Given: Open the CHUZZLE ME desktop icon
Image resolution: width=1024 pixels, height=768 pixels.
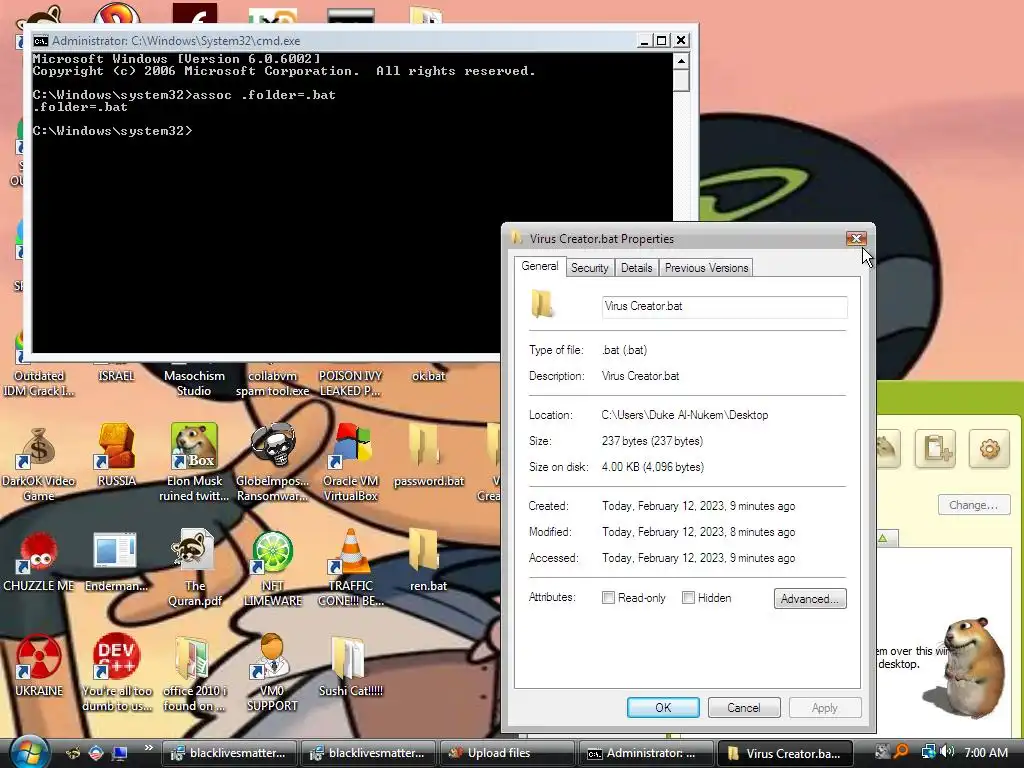Looking at the screenshot, I should click(x=38, y=552).
